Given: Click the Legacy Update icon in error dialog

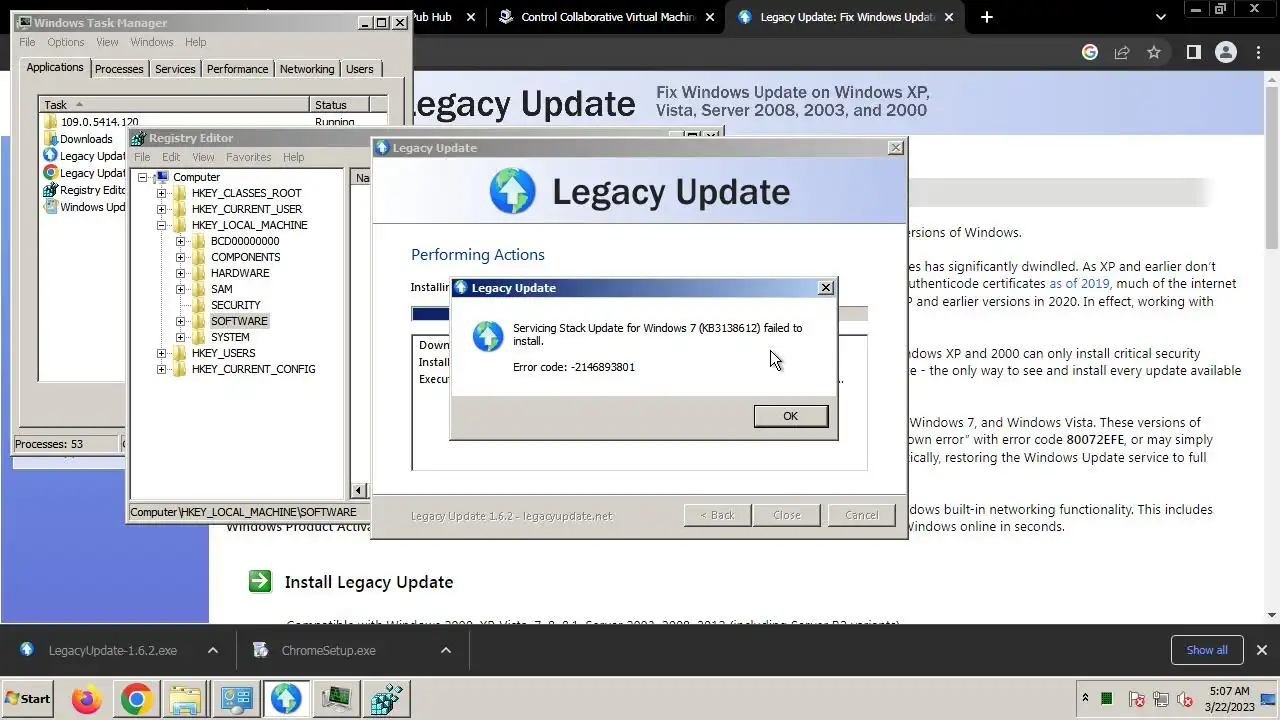Looking at the screenshot, I should click(488, 336).
